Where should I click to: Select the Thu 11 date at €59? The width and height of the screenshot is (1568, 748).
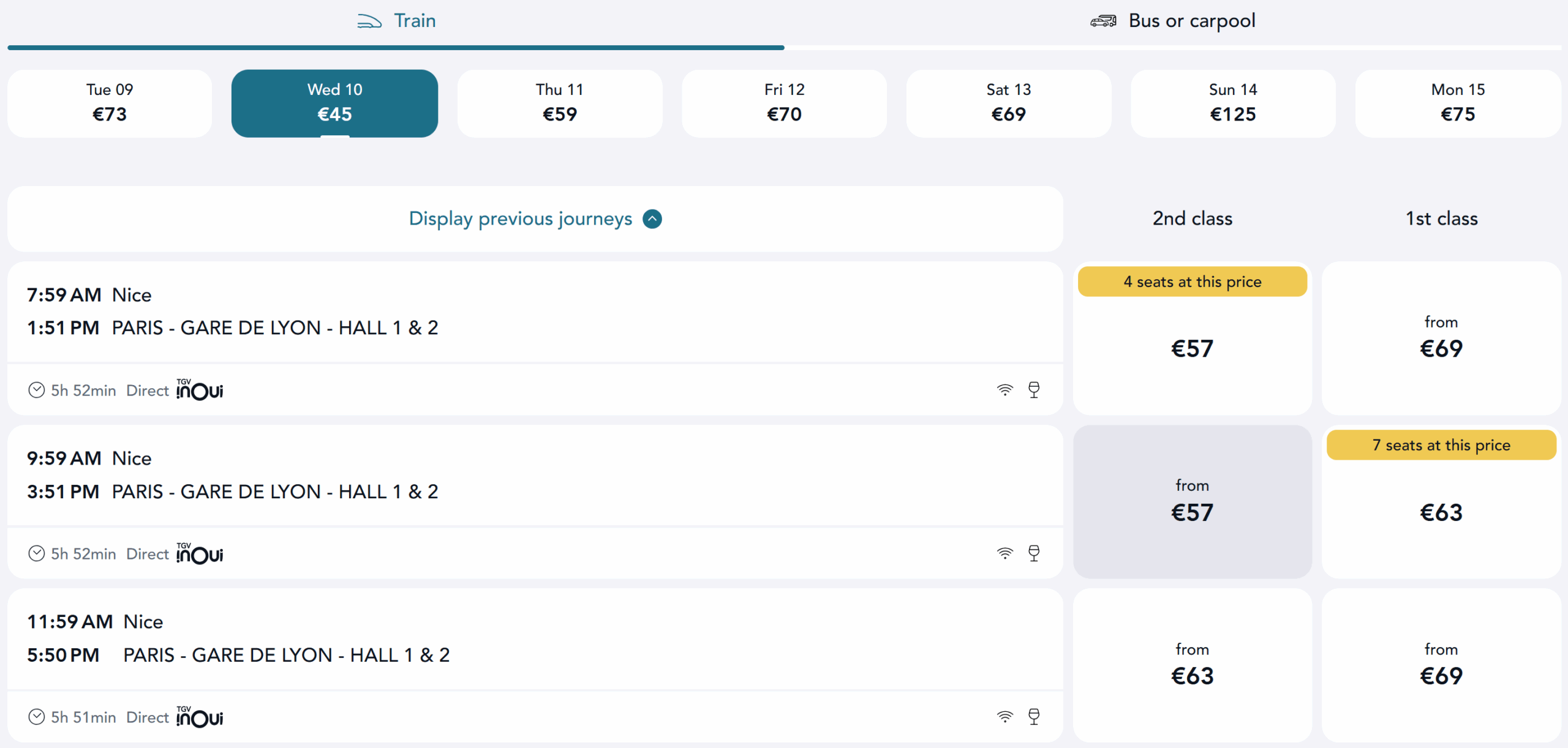(560, 103)
